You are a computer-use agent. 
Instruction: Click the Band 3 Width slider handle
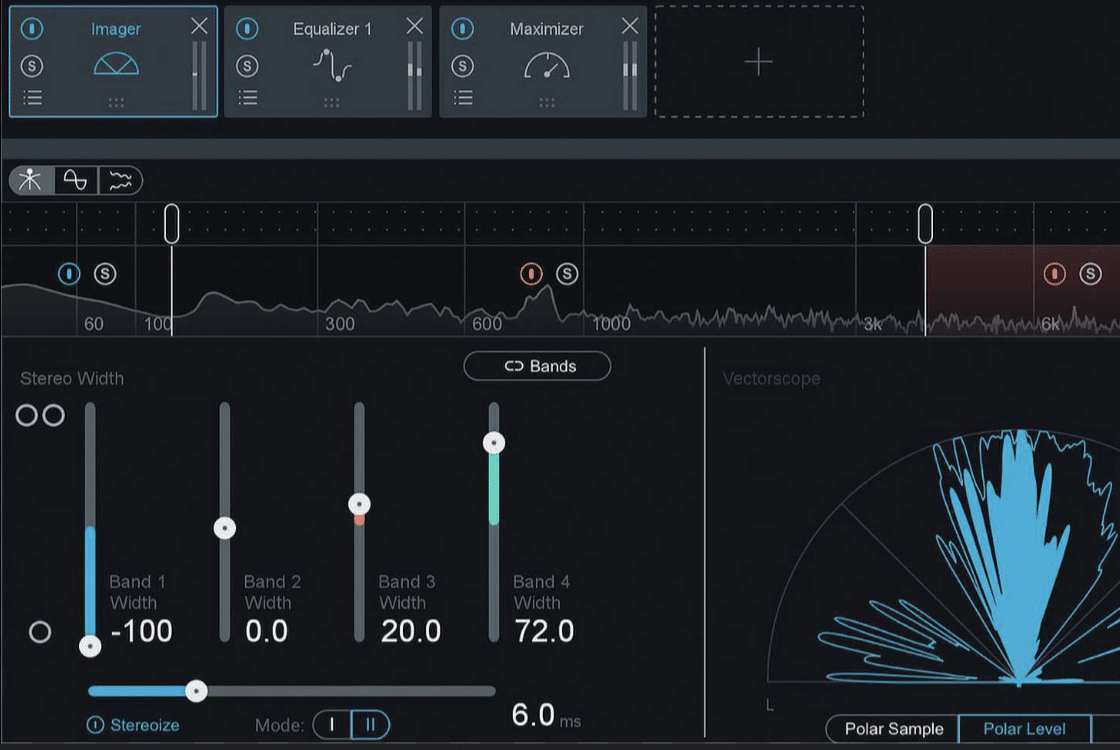coord(359,504)
